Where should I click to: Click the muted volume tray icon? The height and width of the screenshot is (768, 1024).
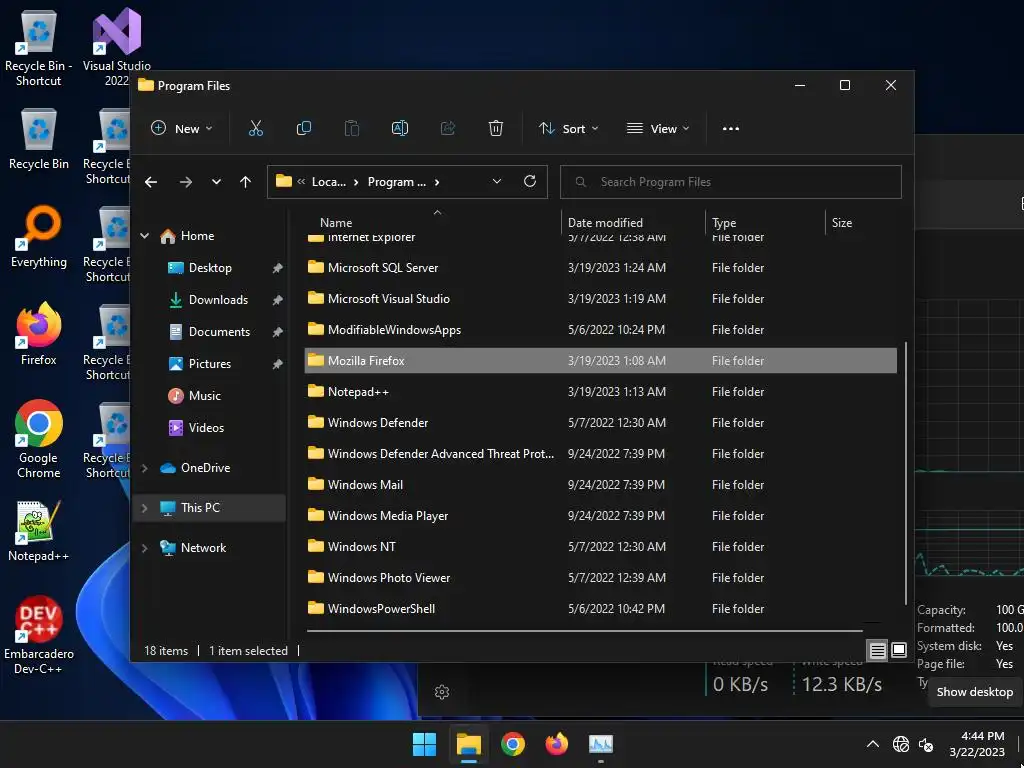pos(926,744)
